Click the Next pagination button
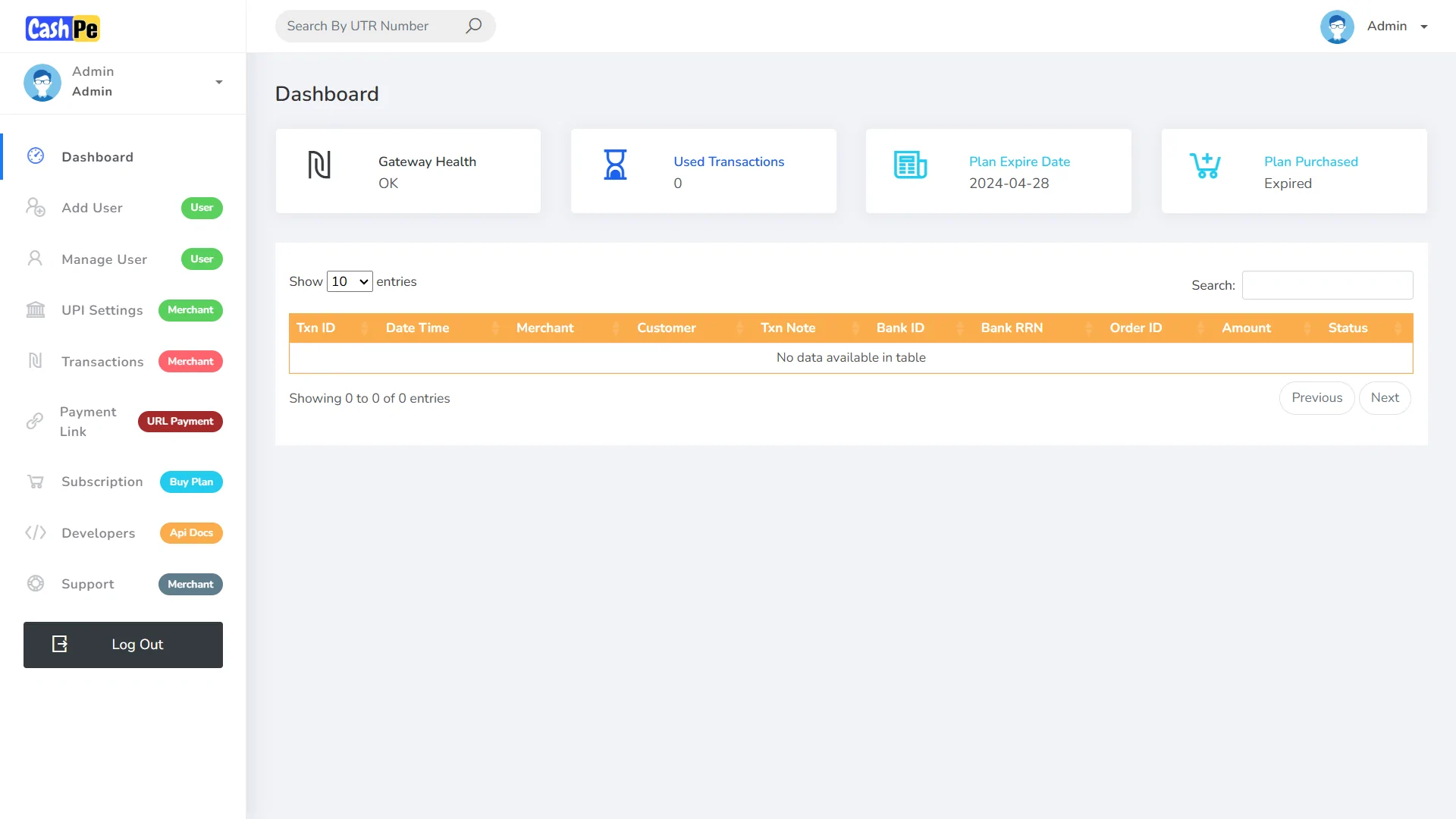Viewport: 1456px width, 819px height. click(1384, 397)
